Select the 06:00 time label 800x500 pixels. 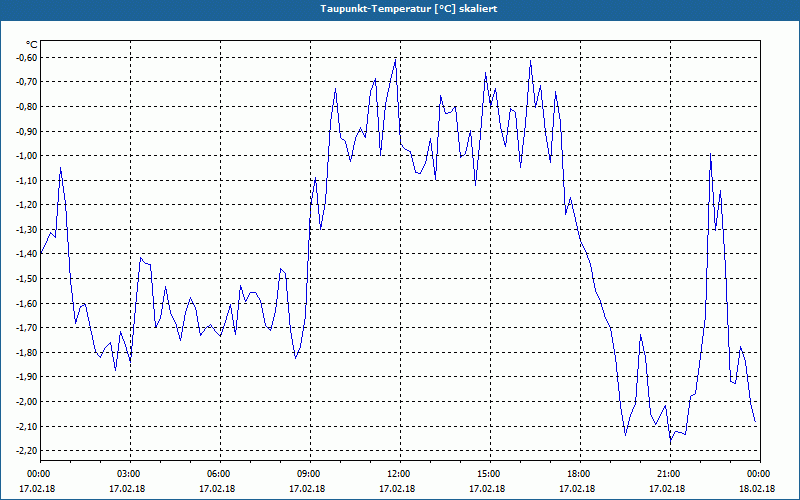coord(217,474)
